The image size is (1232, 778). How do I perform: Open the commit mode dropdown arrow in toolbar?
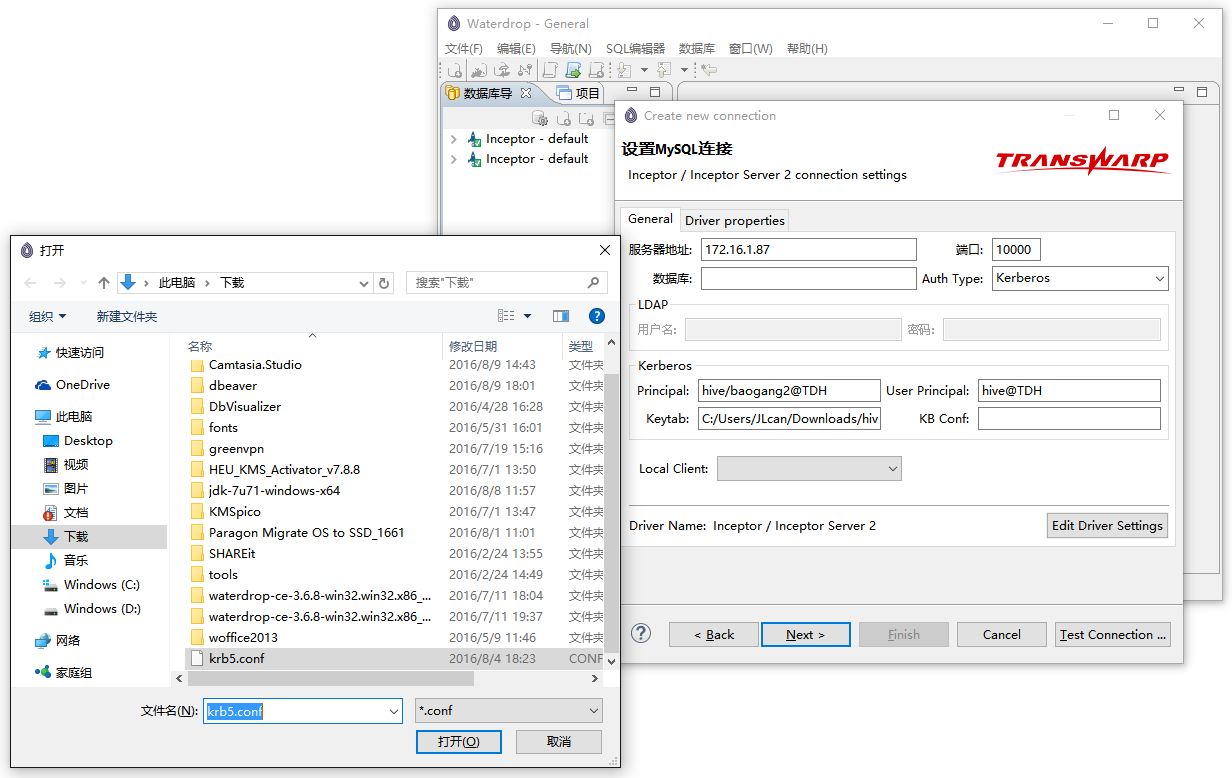pyautogui.click(x=644, y=70)
